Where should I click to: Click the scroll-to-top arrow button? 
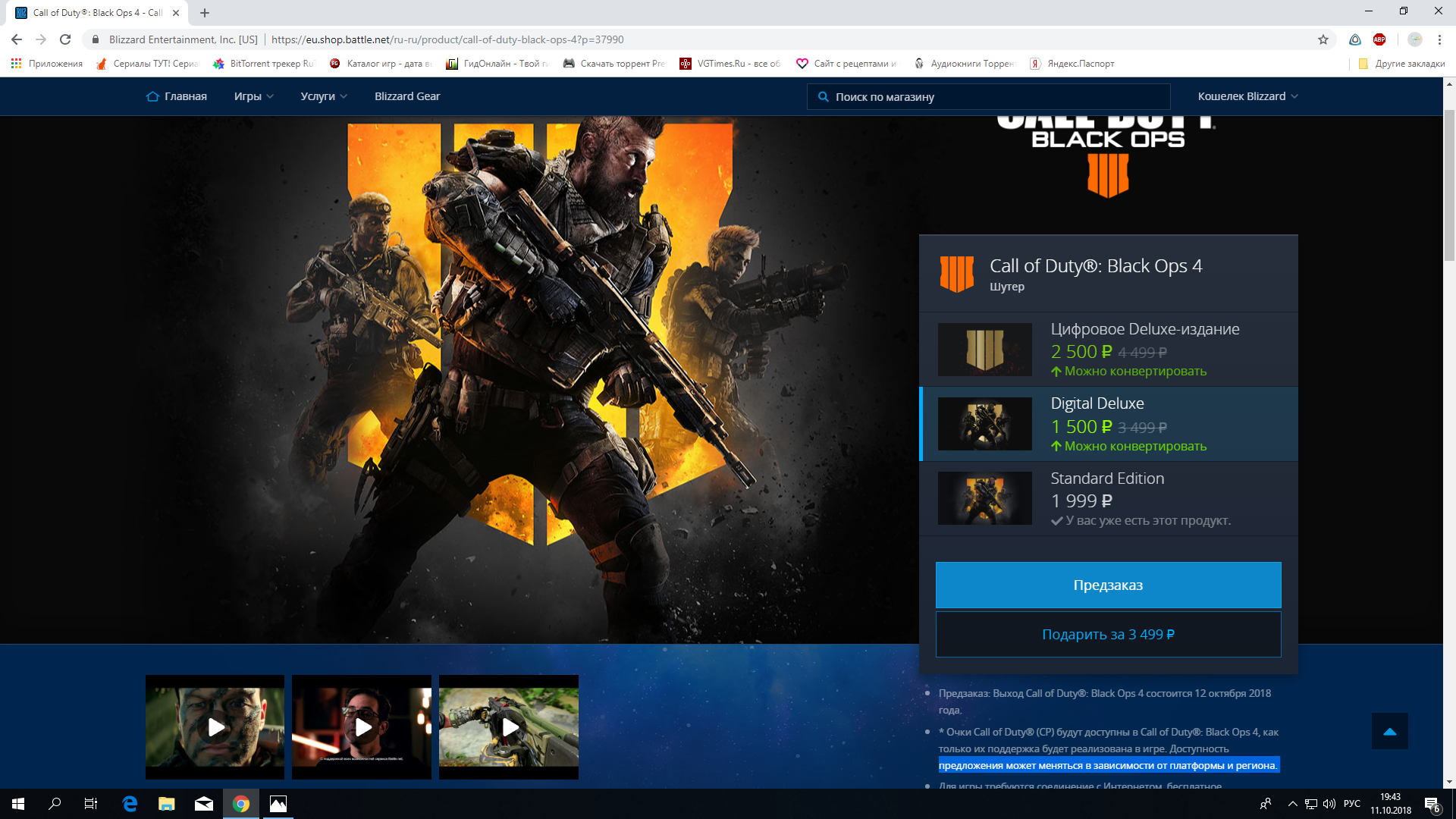[1389, 731]
